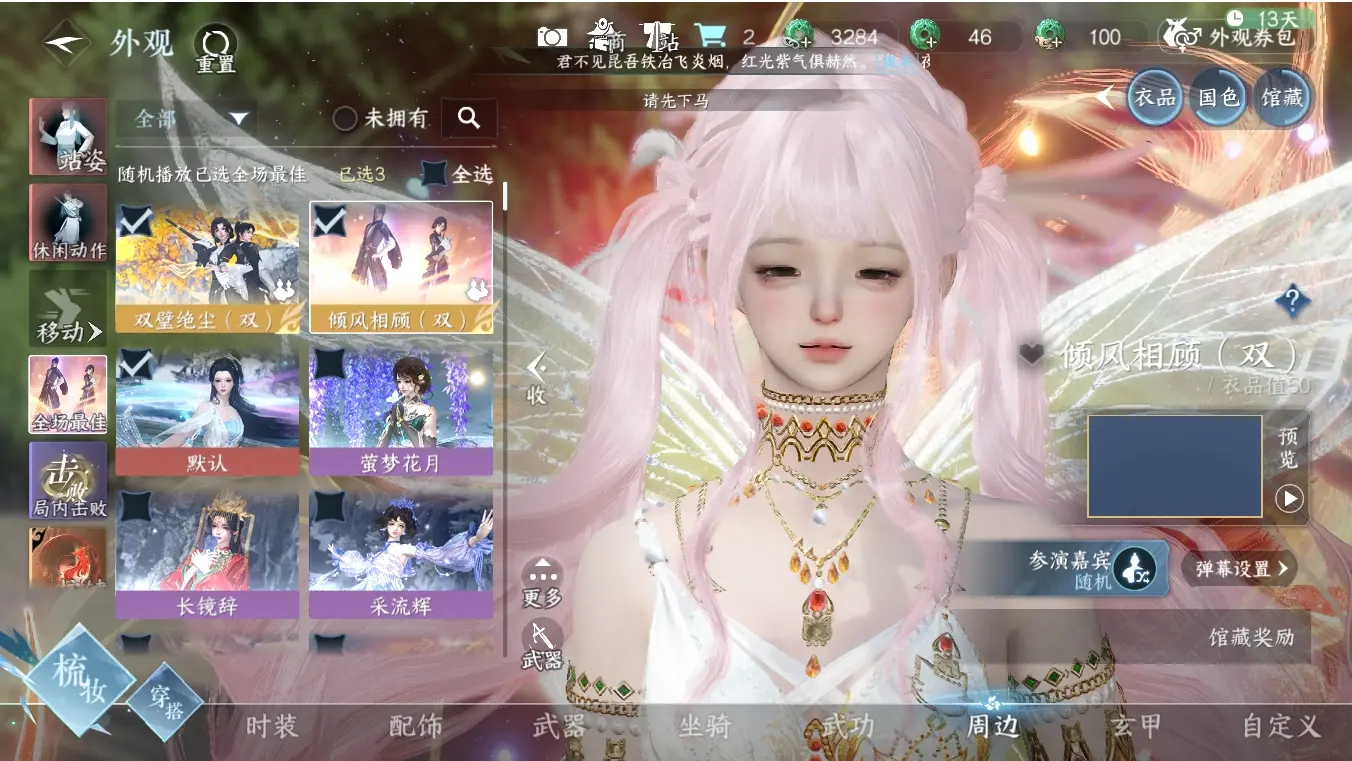Toggle the 武器 weapon display icon
Screen dimensions: 1352x761
click(542, 645)
